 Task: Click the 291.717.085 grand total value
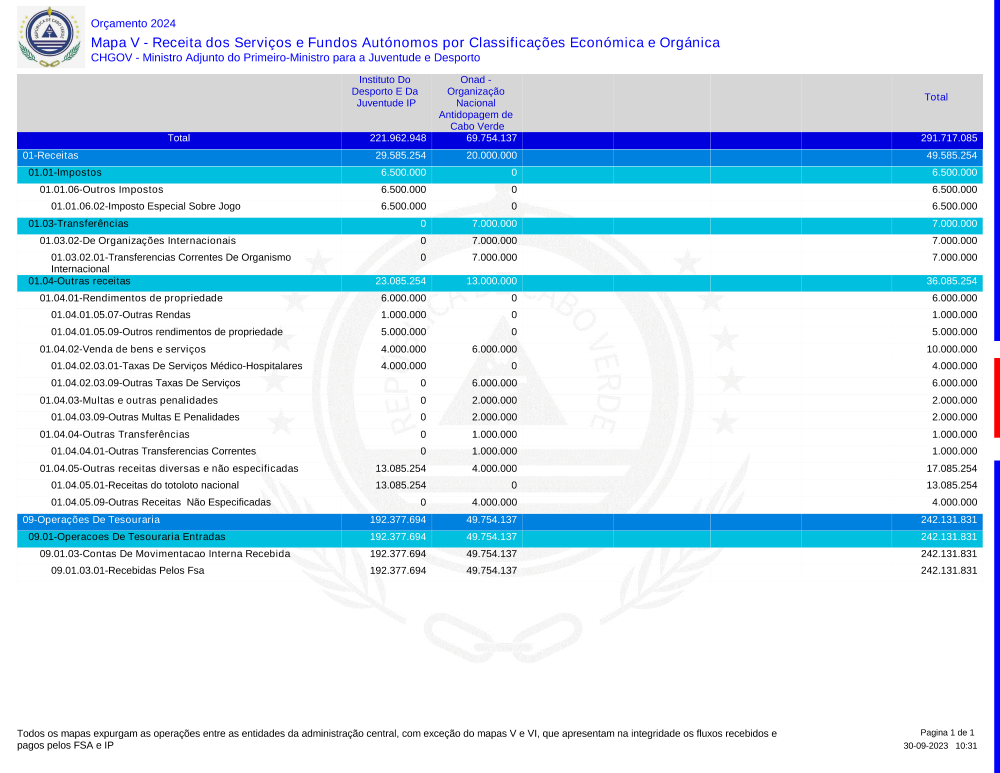pyautogui.click(x=948, y=138)
